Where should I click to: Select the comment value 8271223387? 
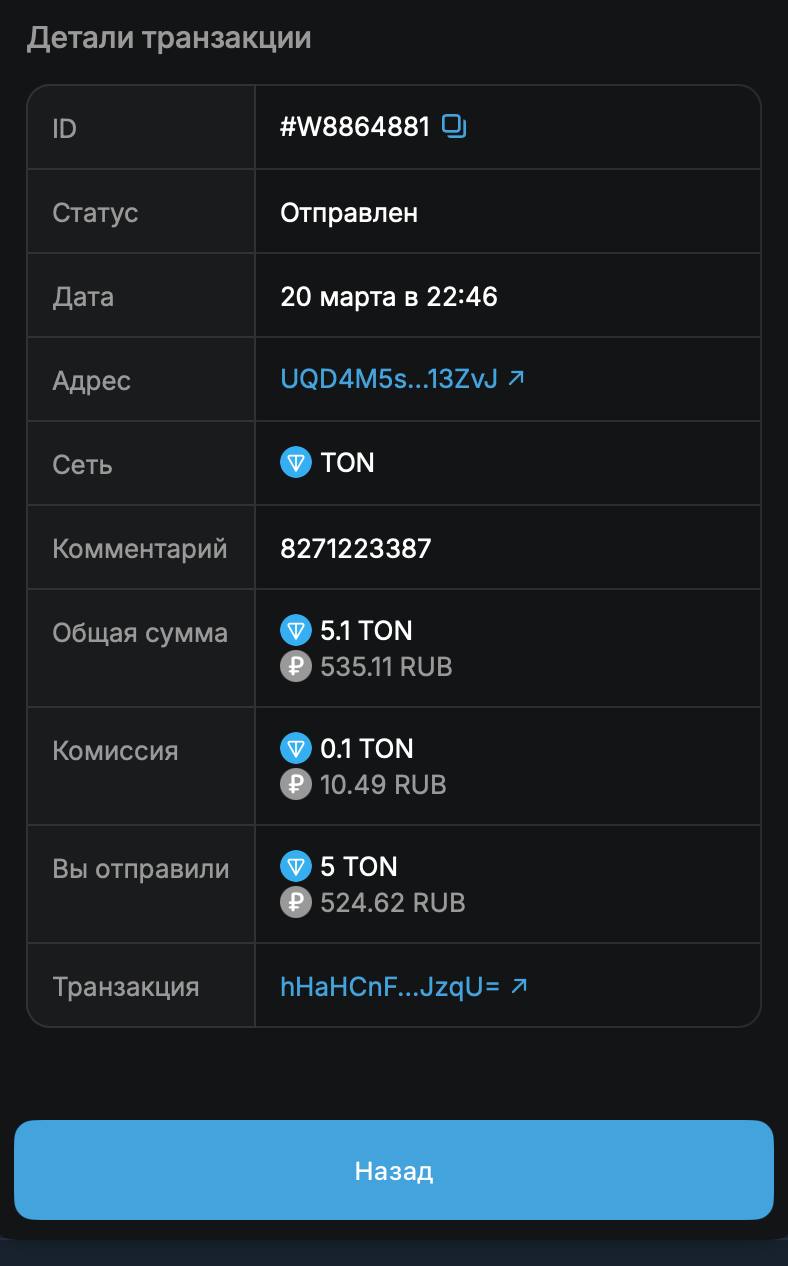(x=356, y=548)
